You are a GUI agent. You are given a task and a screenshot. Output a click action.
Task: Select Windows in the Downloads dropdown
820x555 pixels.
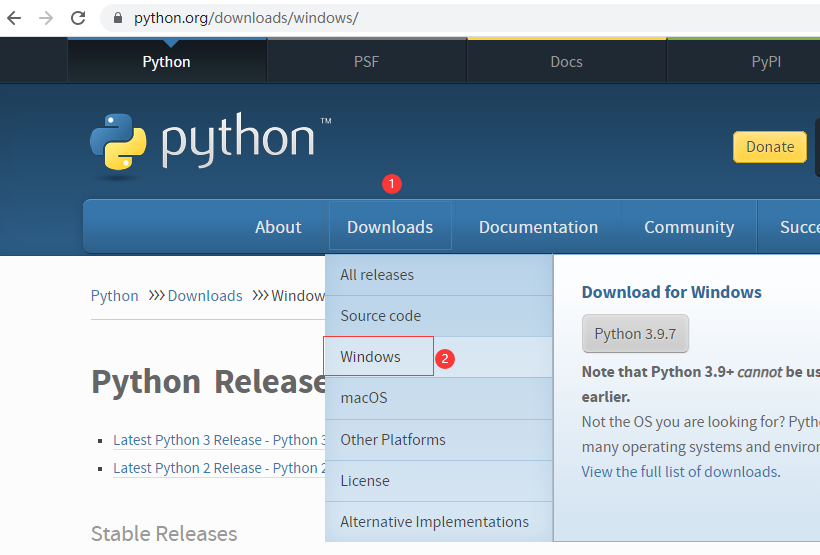pos(439,357)
